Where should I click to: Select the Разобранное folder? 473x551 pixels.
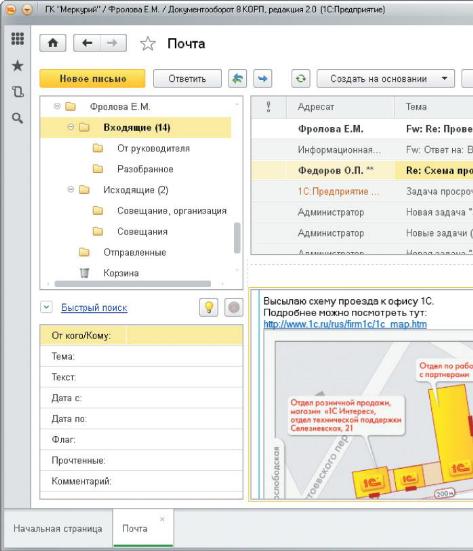145,169
